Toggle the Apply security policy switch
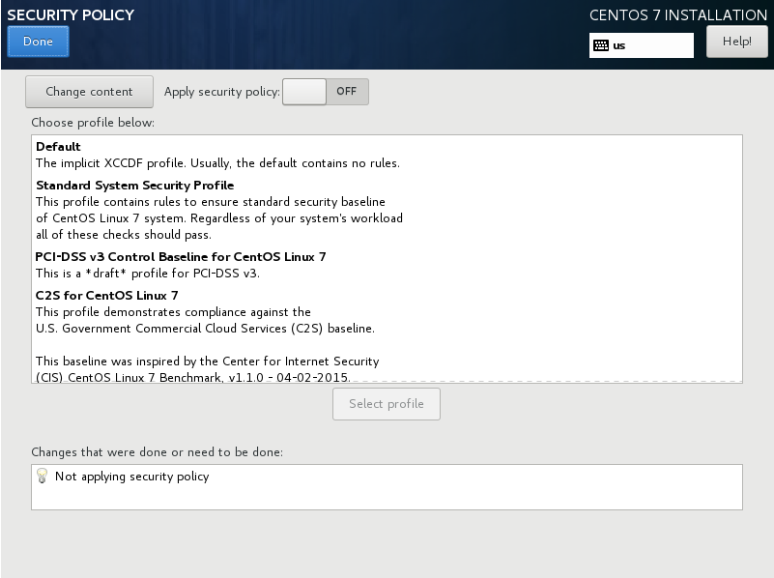This screenshot has height=578, width=774. click(325, 91)
